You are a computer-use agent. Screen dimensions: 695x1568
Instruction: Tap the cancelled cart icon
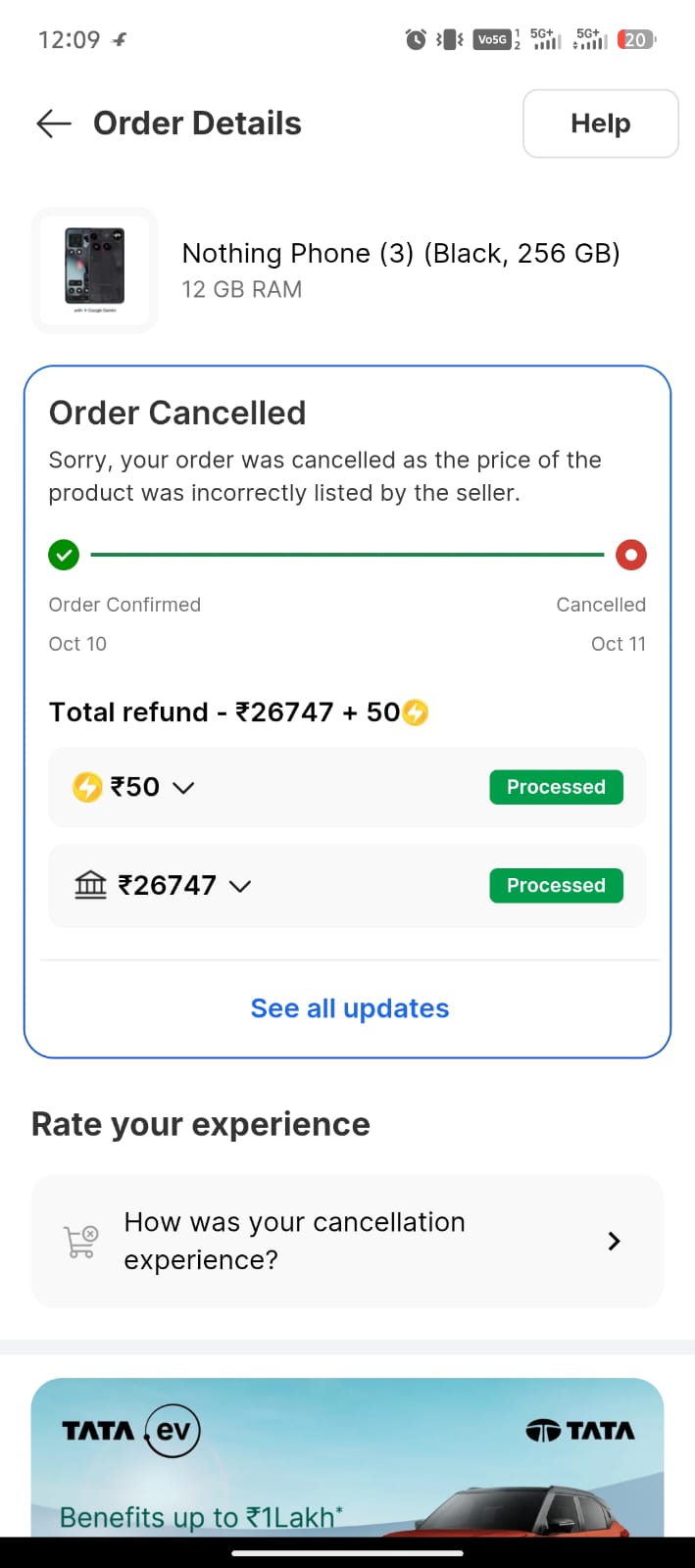click(80, 1242)
